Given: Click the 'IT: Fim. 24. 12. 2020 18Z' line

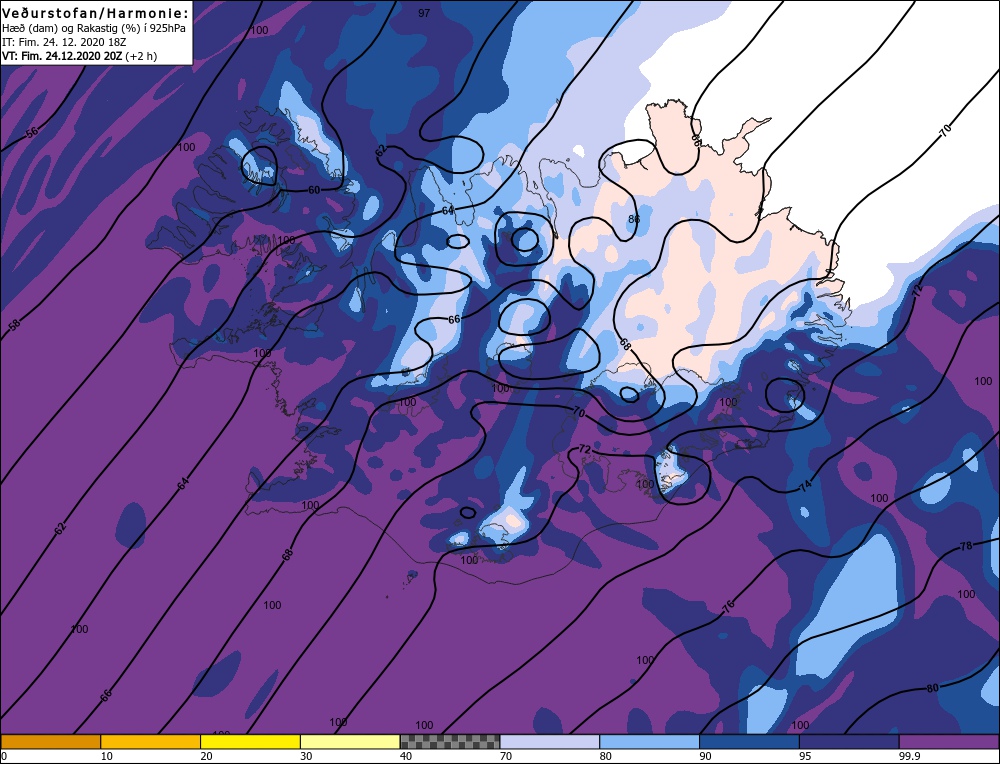Looking at the screenshot, I should (64, 42).
